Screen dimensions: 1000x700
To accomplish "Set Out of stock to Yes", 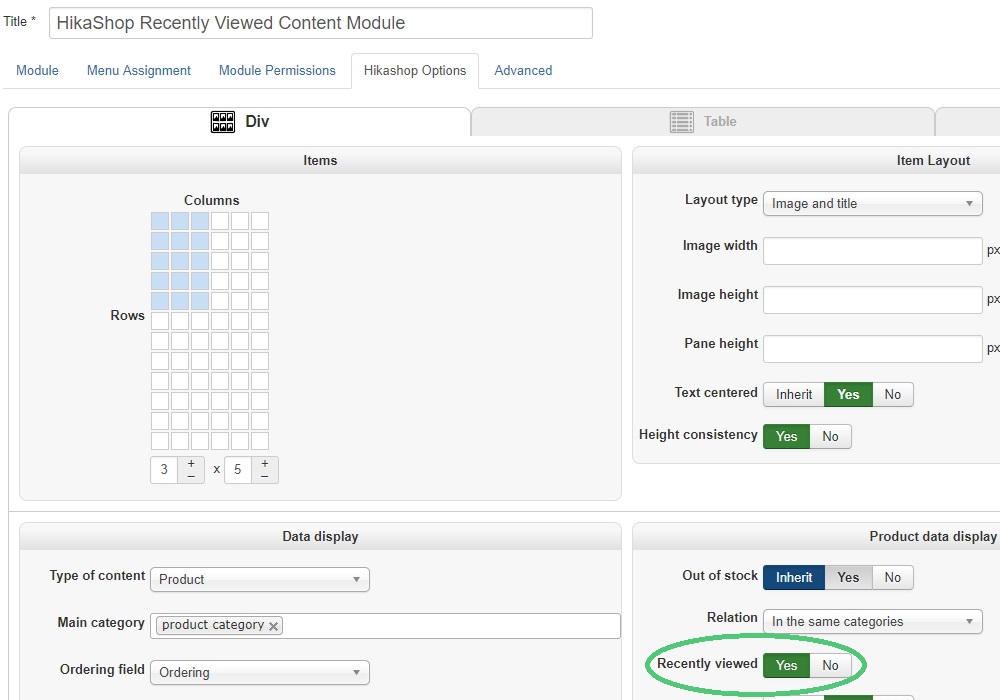I will click(848, 578).
